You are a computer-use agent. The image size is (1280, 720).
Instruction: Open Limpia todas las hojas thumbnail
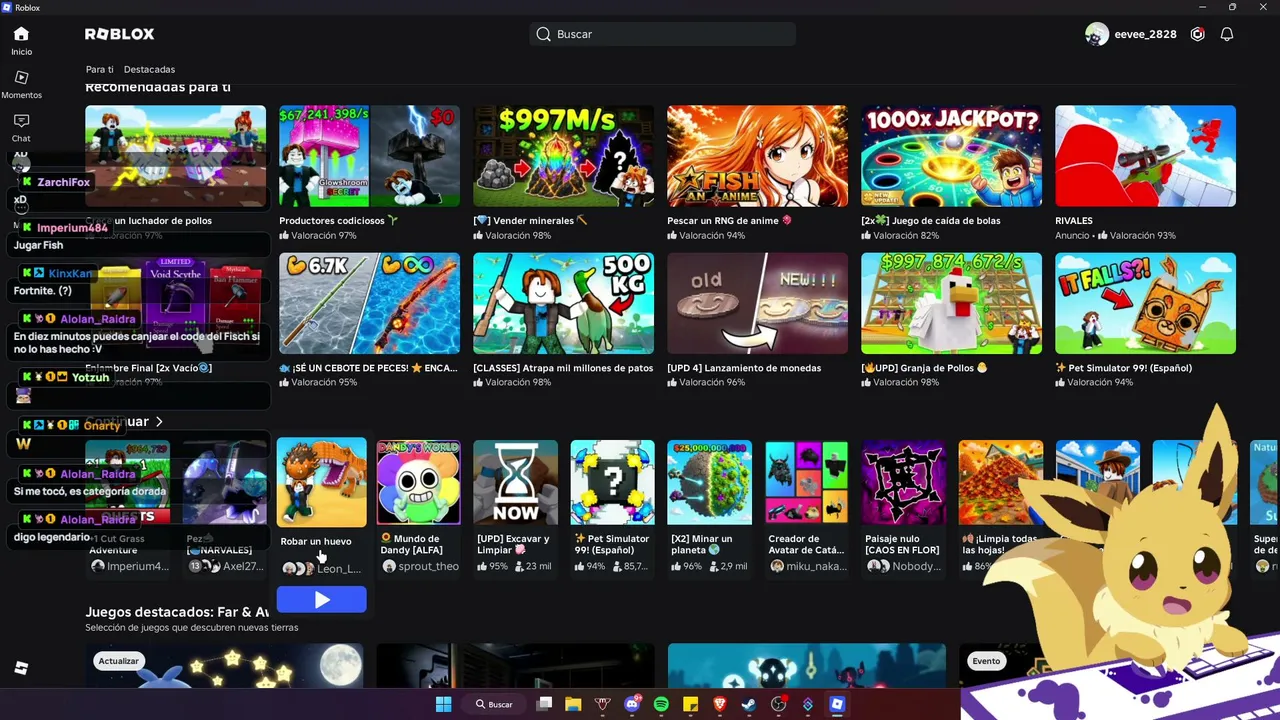pos(1000,482)
